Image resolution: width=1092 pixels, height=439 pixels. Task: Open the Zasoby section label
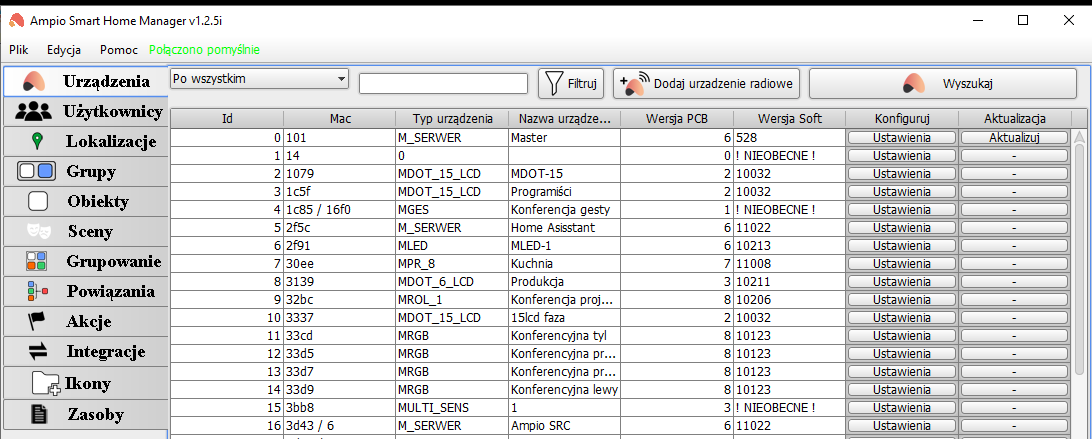[96, 415]
